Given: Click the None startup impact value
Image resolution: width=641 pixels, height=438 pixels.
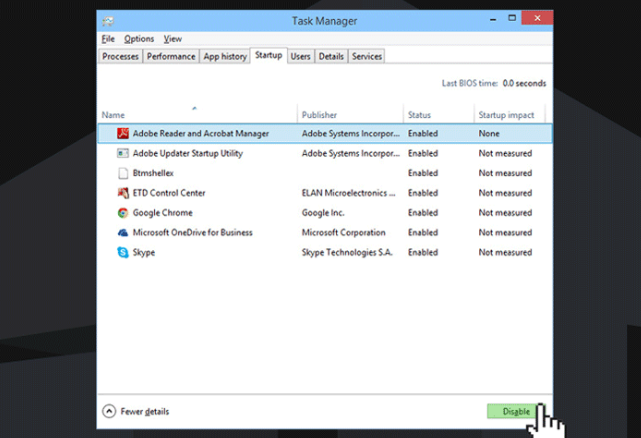Looking at the screenshot, I should [x=489, y=133].
